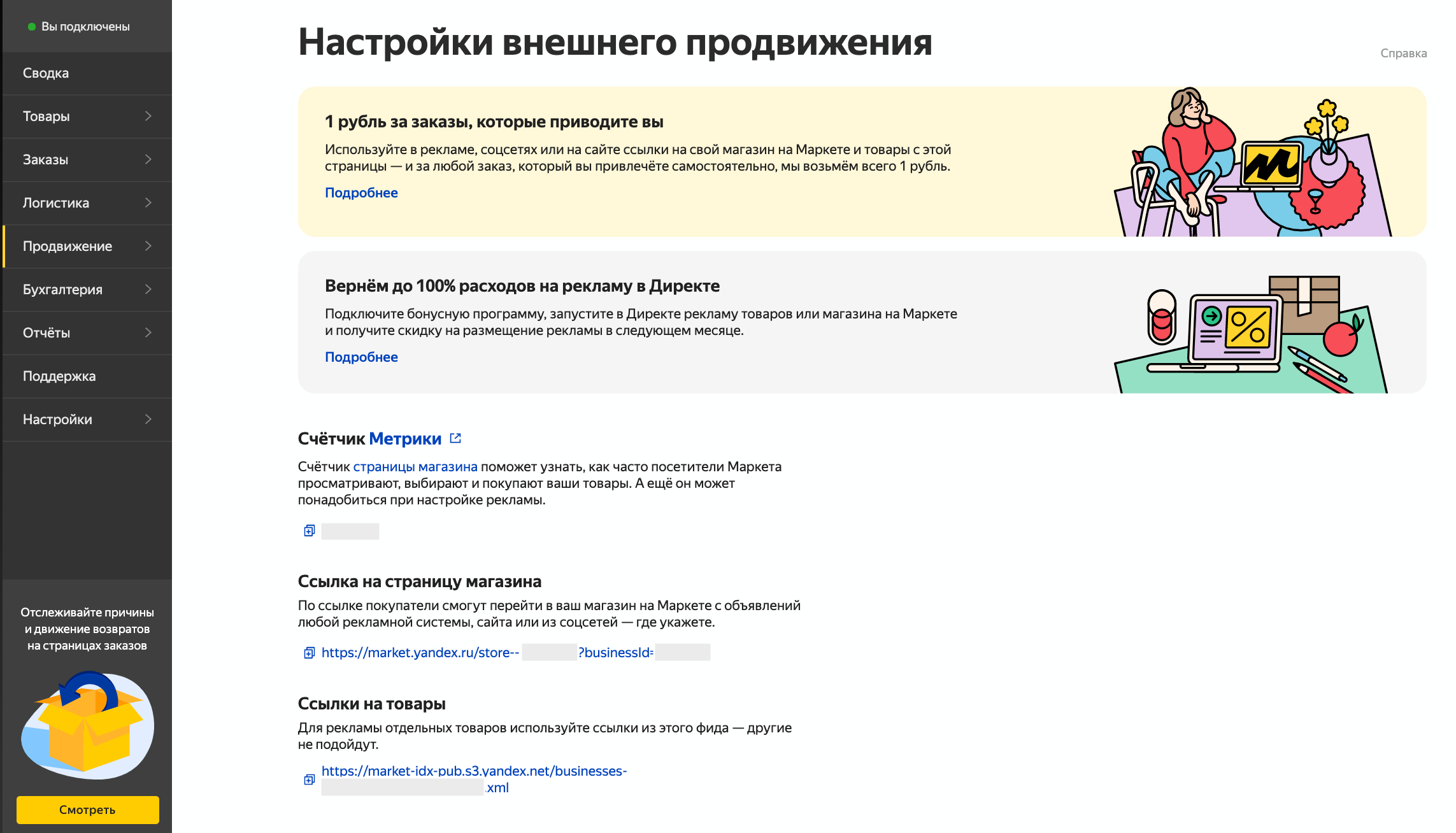The height and width of the screenshot is (833, 1456).
Task: Open the Поддержка menu item
Action: coord(59,376)
